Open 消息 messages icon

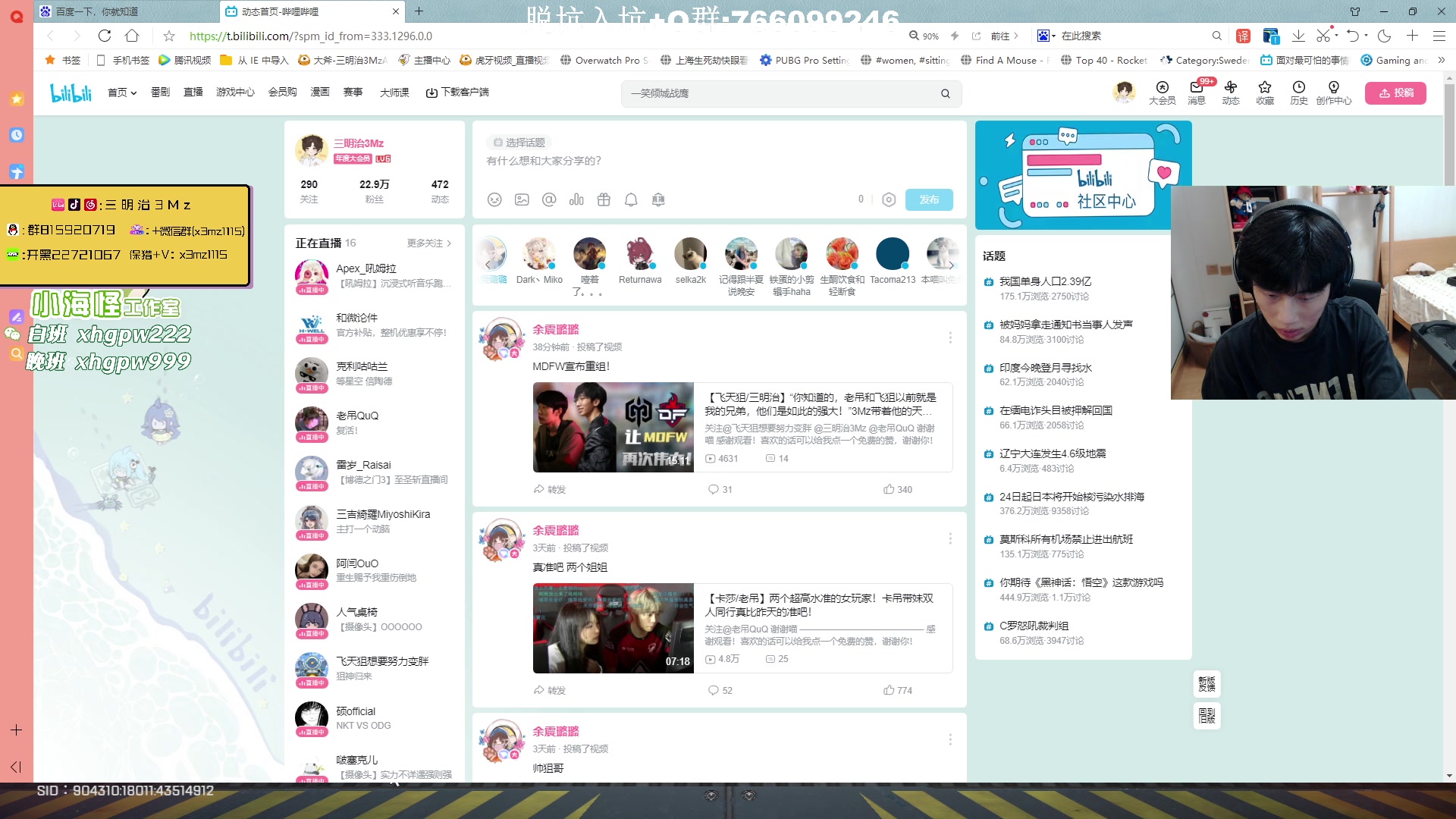coord(1197,93)
